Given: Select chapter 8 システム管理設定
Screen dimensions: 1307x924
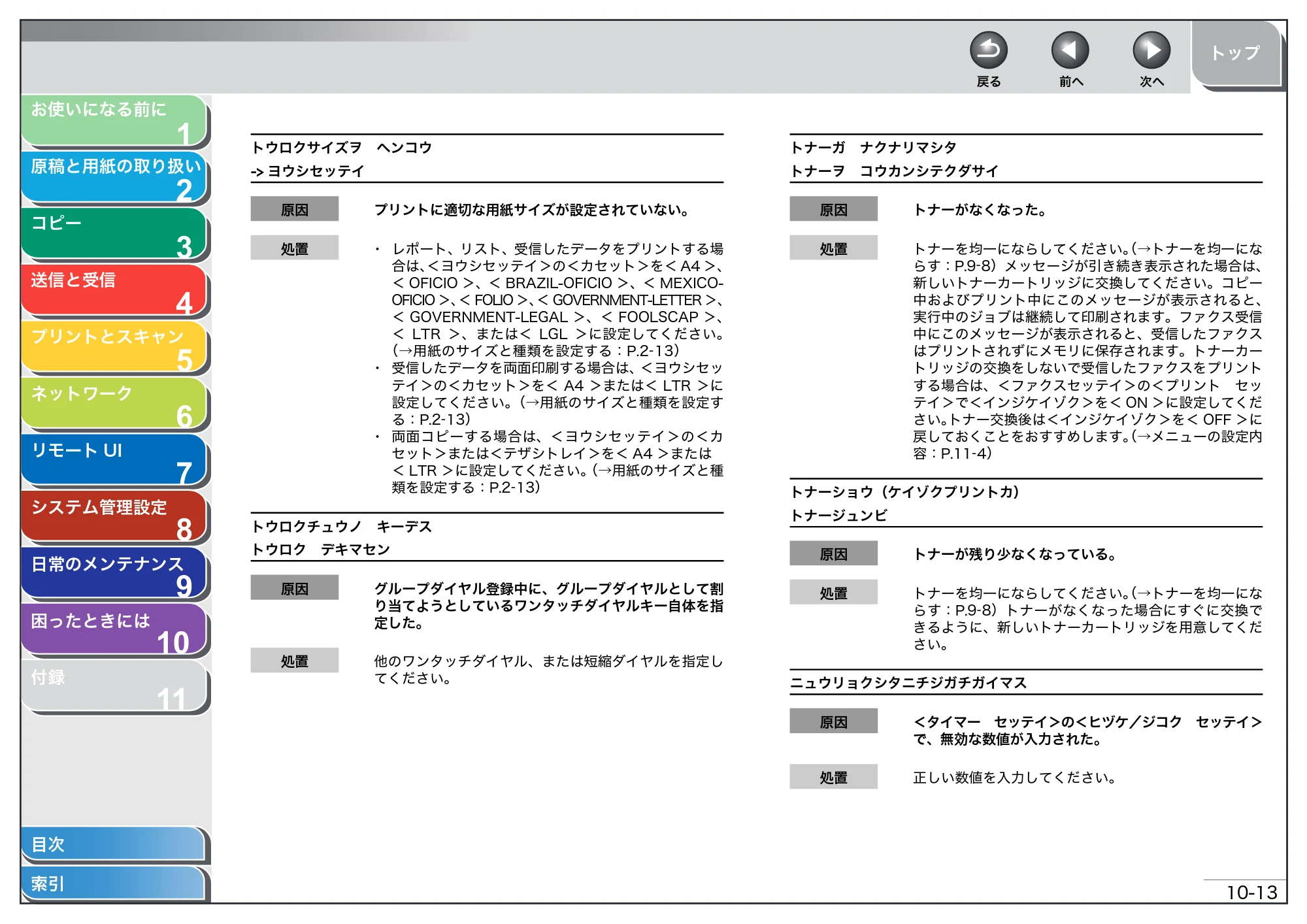Looking at the screenshot, I should pos(114,518).
